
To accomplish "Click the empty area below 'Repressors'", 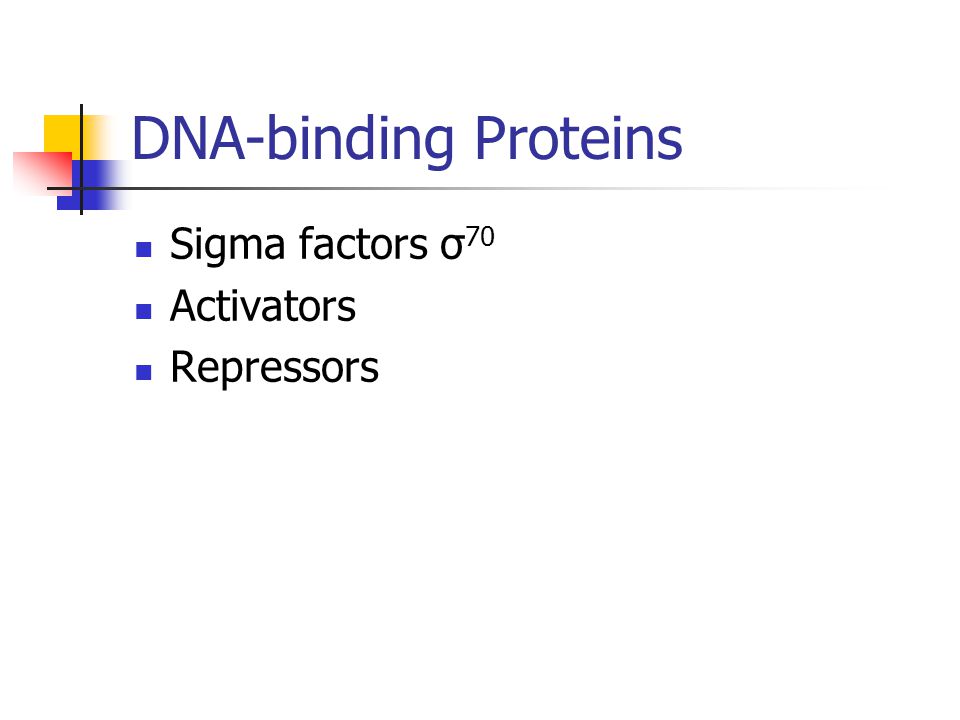I will coord(429,520).
